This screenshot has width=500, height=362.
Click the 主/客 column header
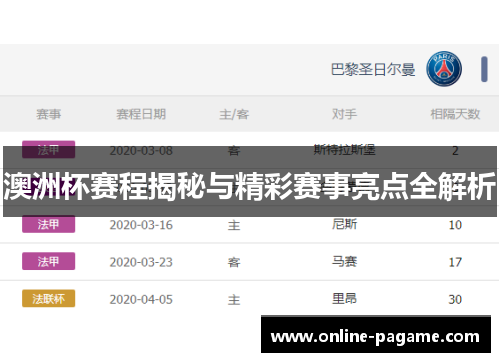(x=234, y=114)
